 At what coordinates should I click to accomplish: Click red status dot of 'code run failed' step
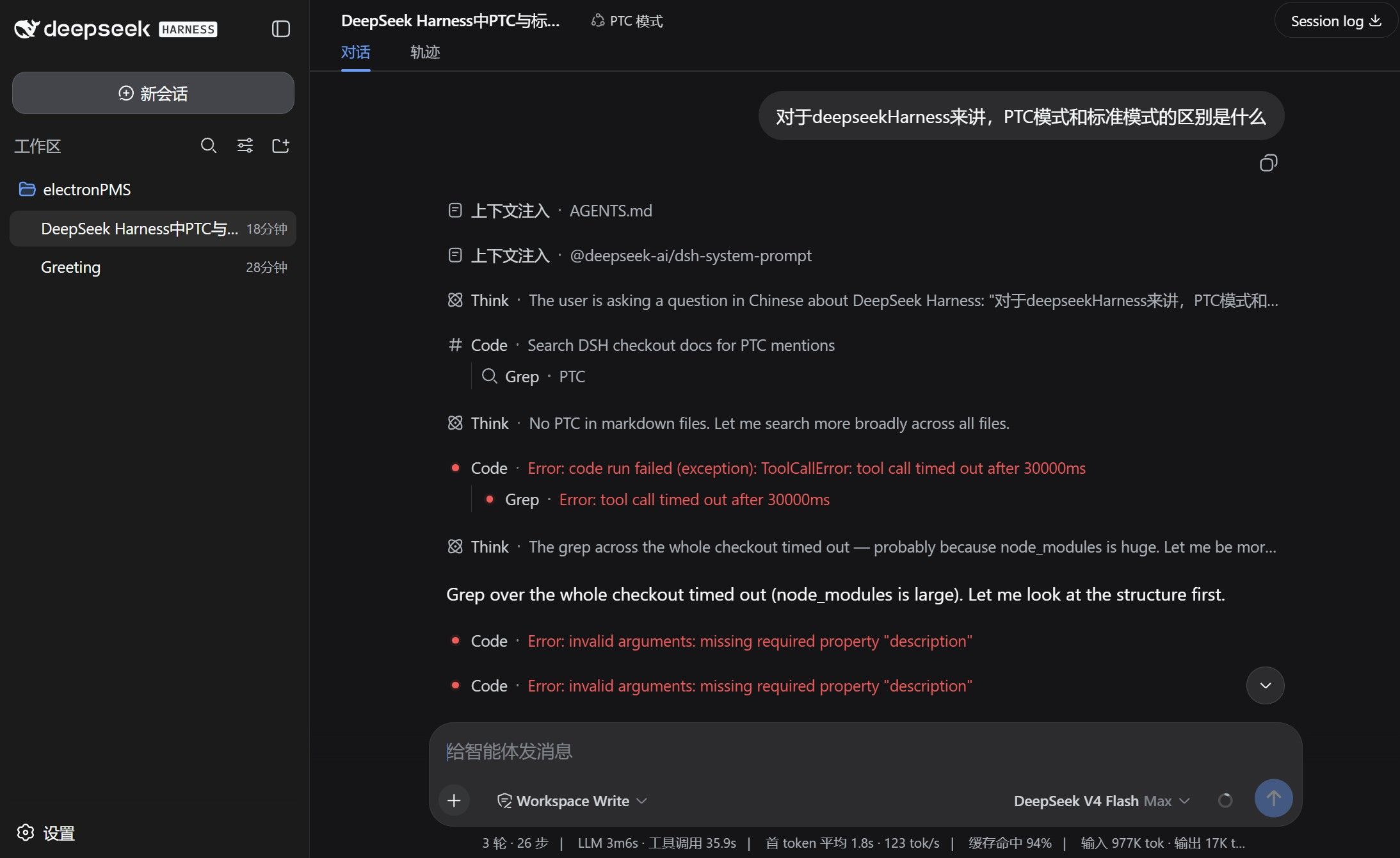tap(455, 468)
